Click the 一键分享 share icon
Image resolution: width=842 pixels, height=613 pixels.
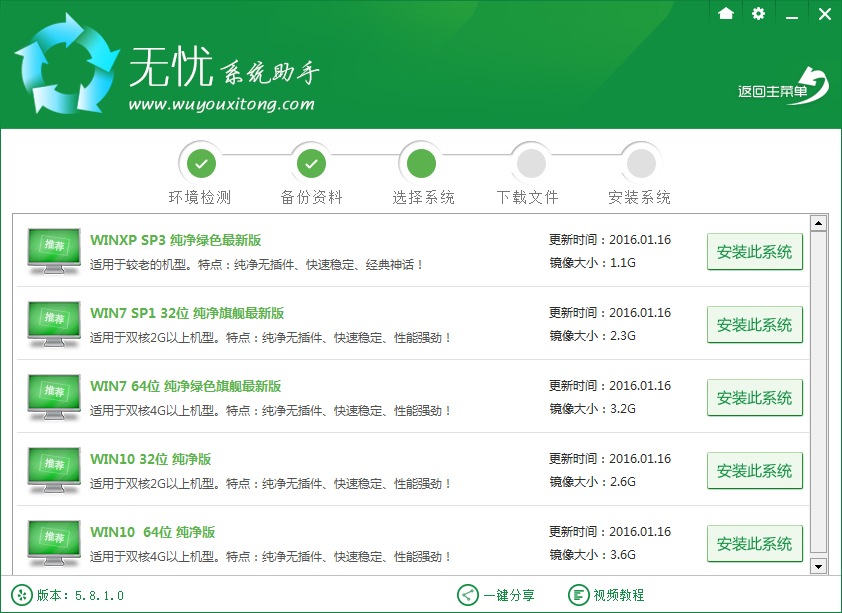pos(468,595)
